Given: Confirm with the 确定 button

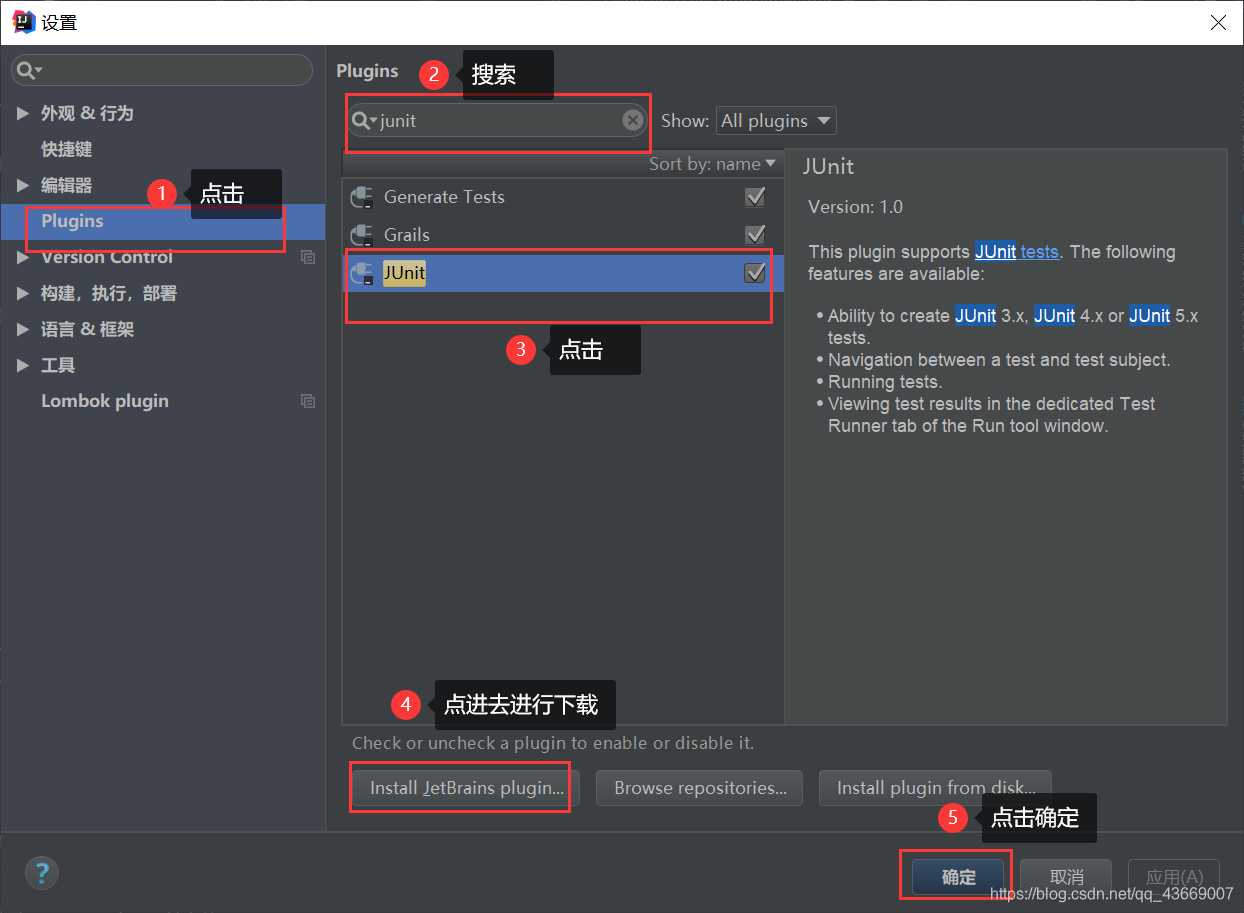Looking at the screenshot, I should [x=958, y=877].
